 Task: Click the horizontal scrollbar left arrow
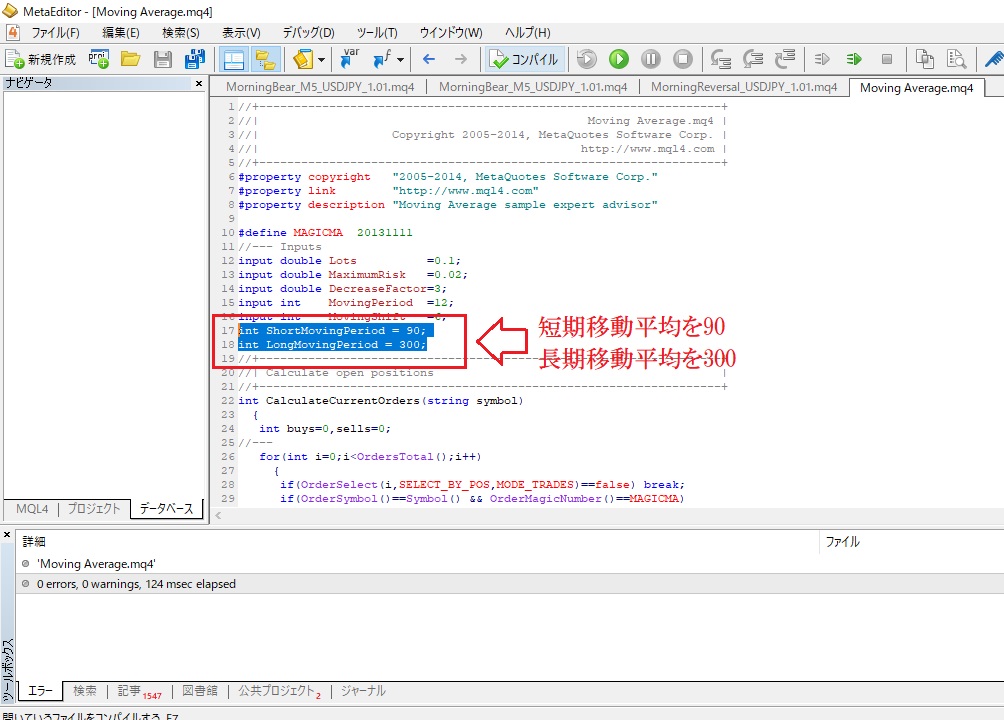pos(218,515)
